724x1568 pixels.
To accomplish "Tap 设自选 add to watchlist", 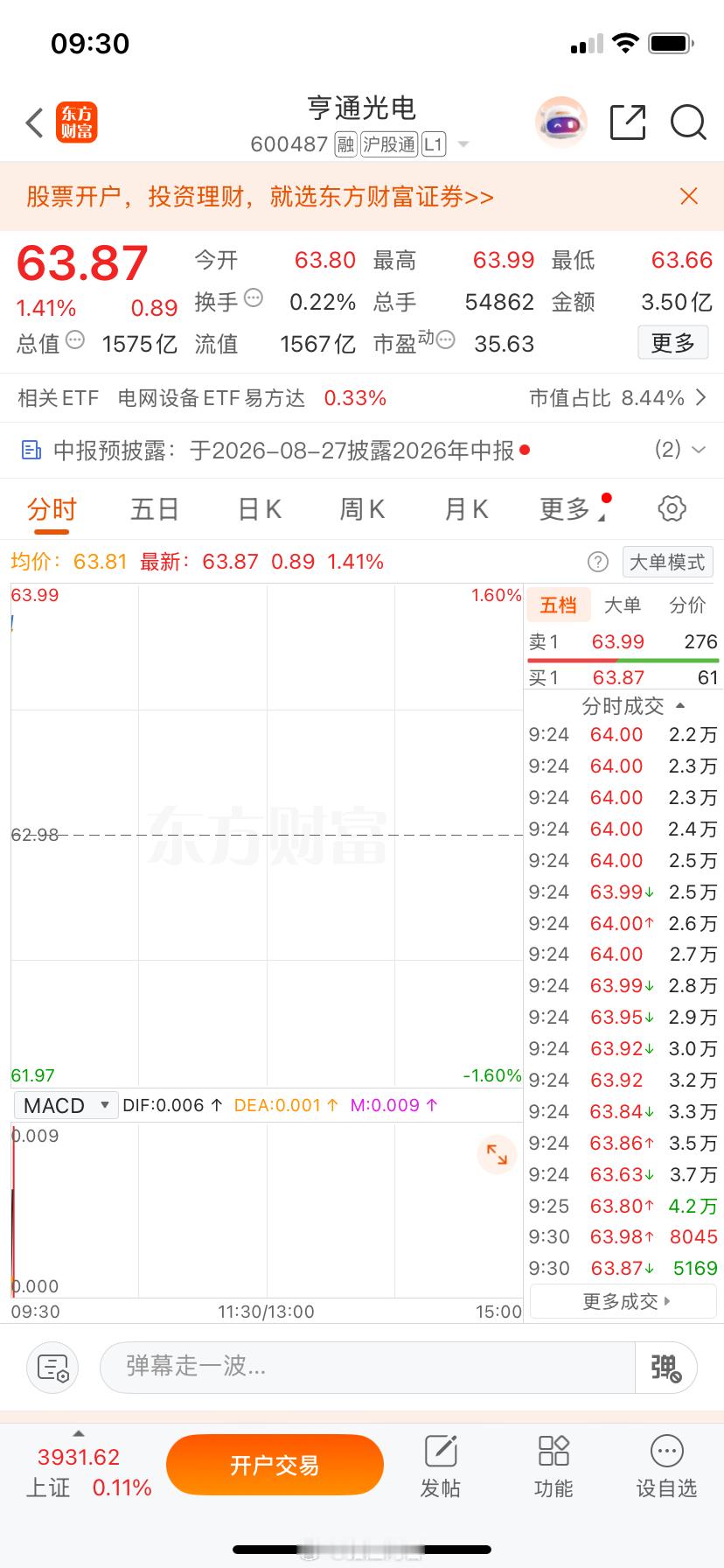I will 666,1467.
